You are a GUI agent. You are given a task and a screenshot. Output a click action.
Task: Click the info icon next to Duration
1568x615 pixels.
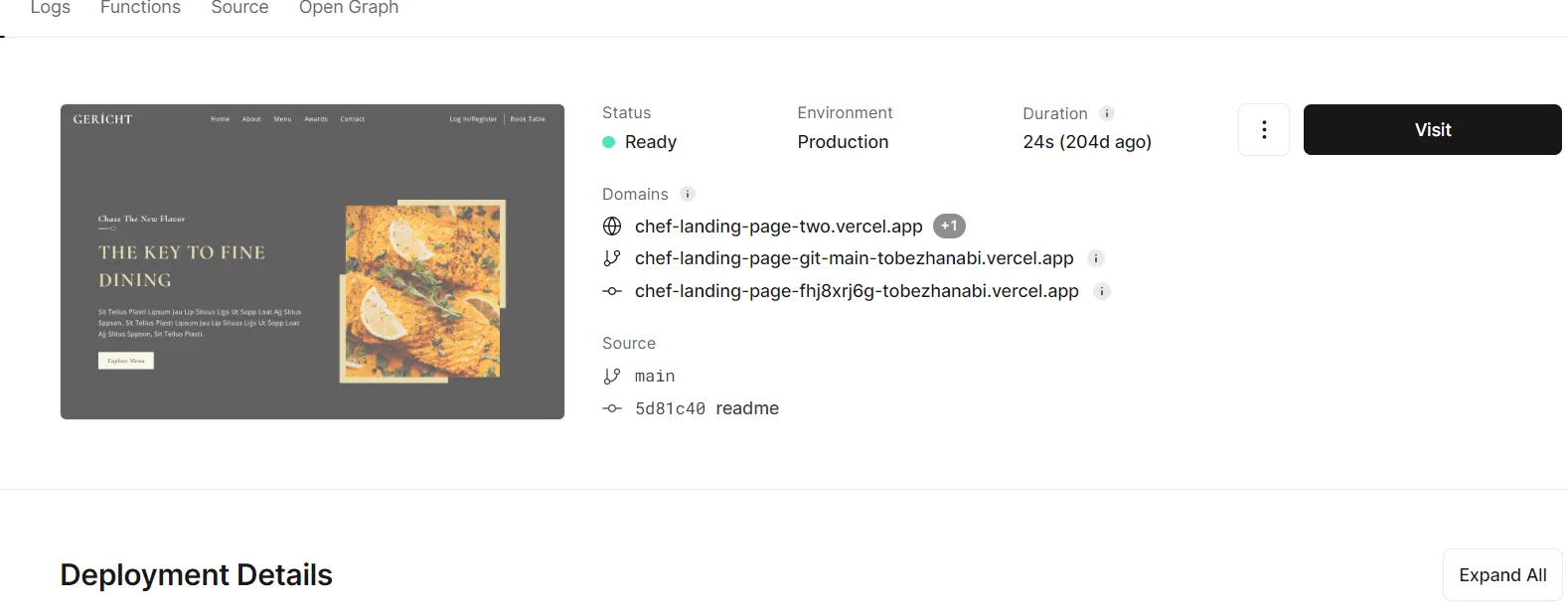click(1107, 113)
